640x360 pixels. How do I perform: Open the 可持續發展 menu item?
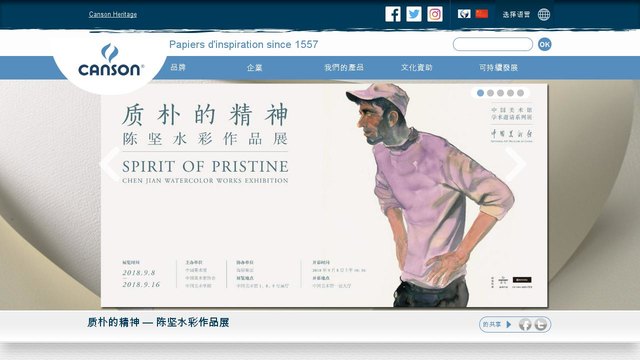(498, 68)
